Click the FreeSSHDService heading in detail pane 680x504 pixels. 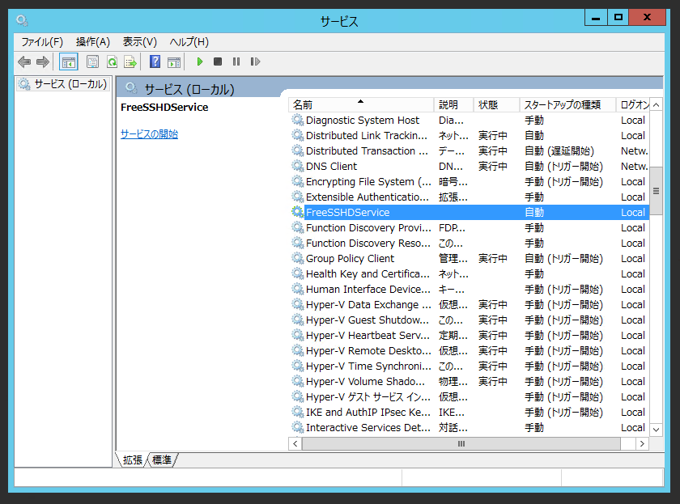click(164, 107)
